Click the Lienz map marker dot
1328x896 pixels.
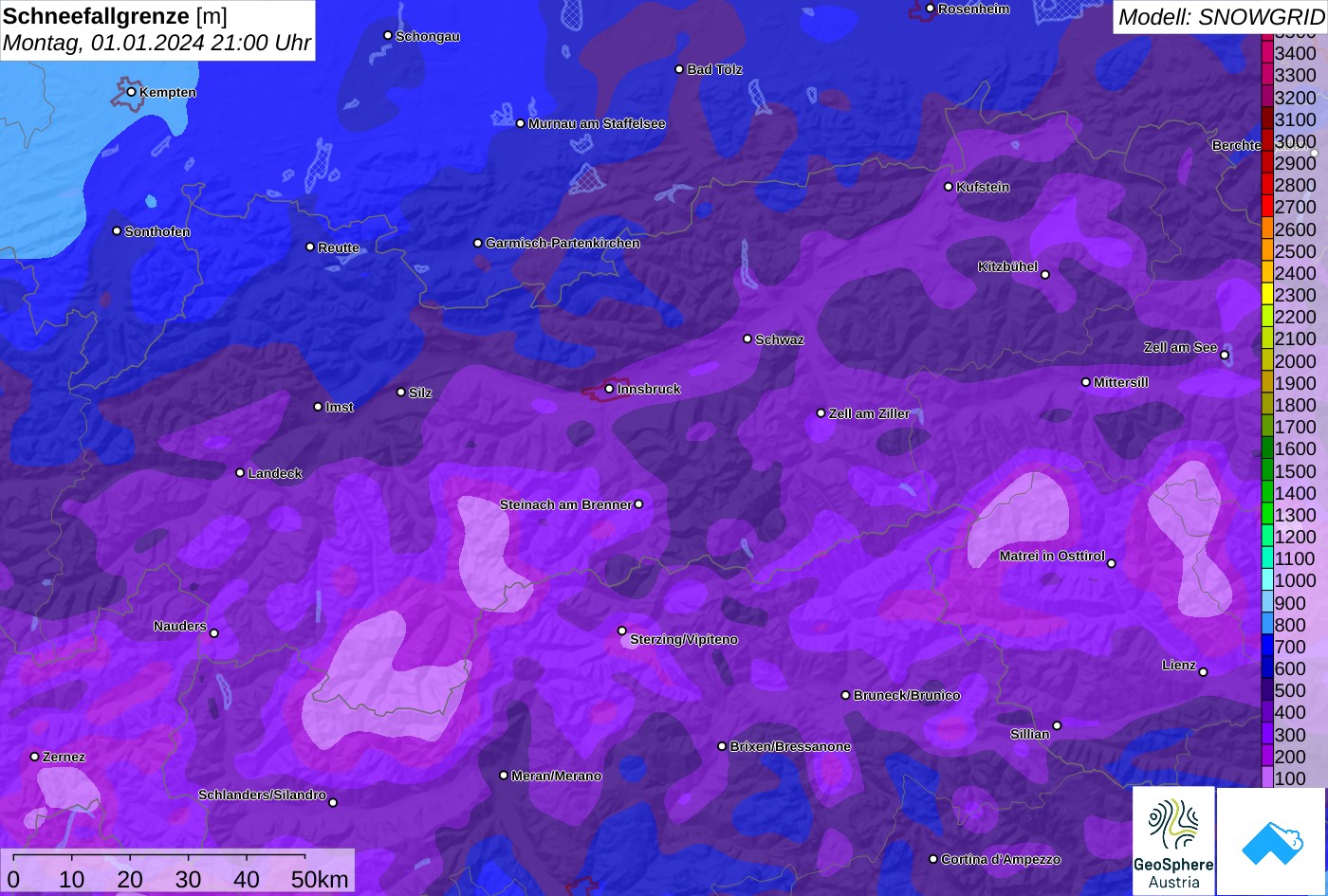click(1203, 672)
